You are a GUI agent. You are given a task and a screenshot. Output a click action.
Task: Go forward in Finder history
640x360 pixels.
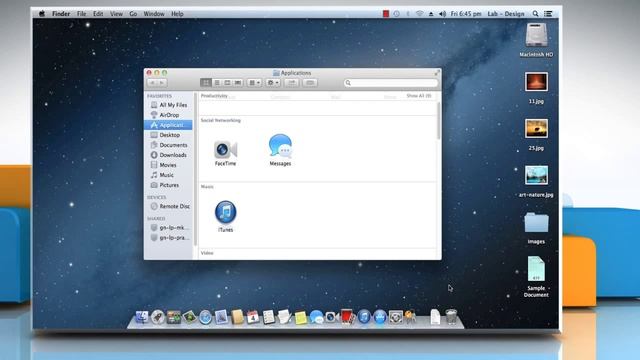(x=162, y=83)
